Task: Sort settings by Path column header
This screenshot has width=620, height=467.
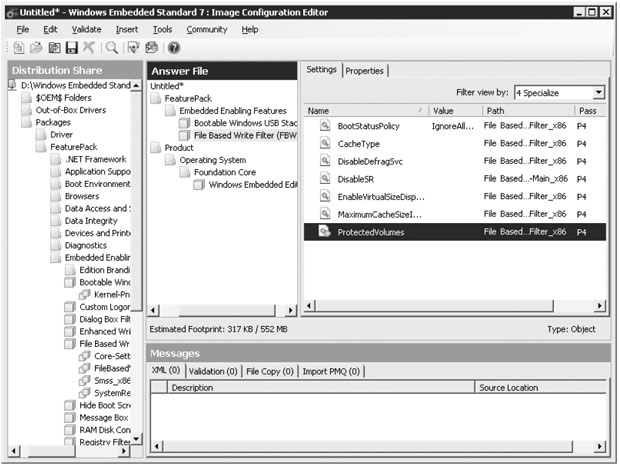Action: (528, 111)
